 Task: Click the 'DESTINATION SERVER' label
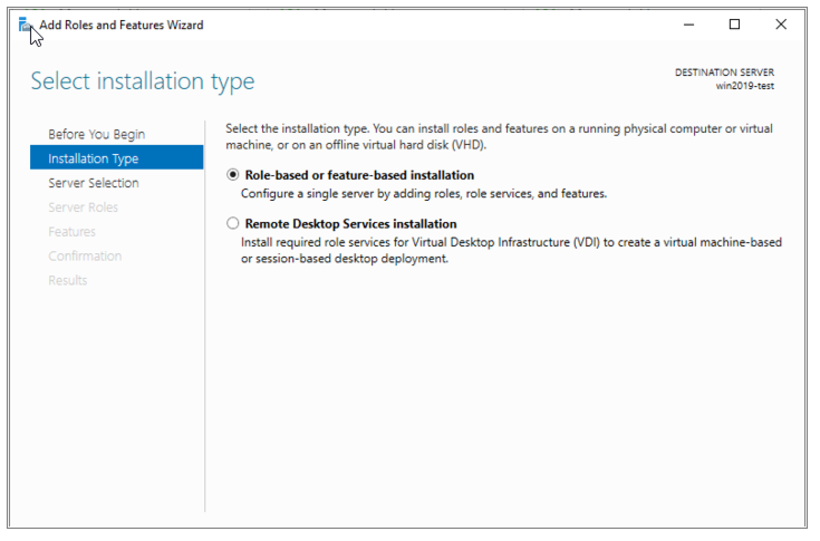(x=724, y=72)
